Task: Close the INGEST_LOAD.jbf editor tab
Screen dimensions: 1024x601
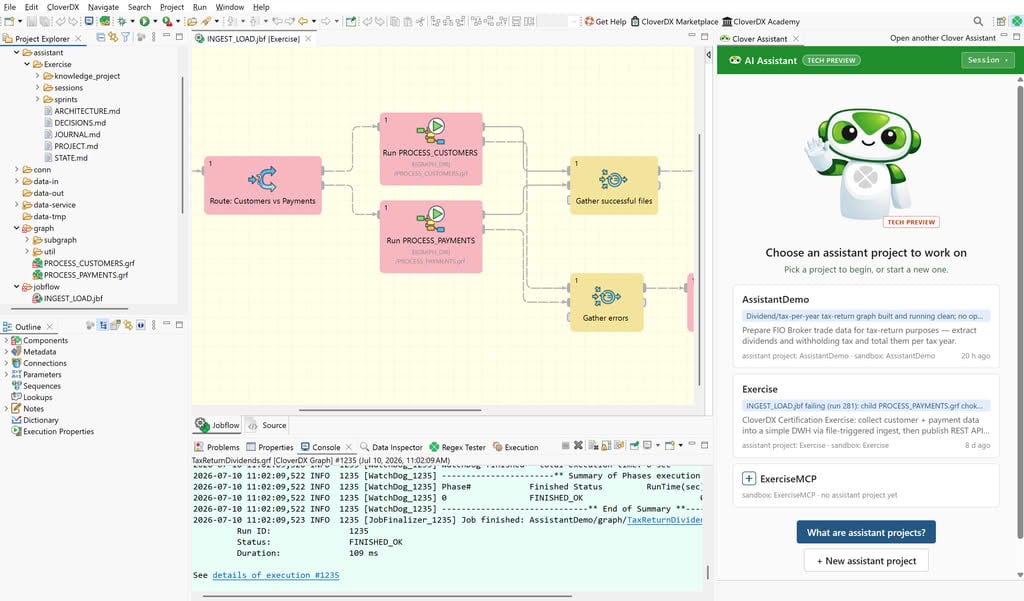Action: click(x=308, y=39)
